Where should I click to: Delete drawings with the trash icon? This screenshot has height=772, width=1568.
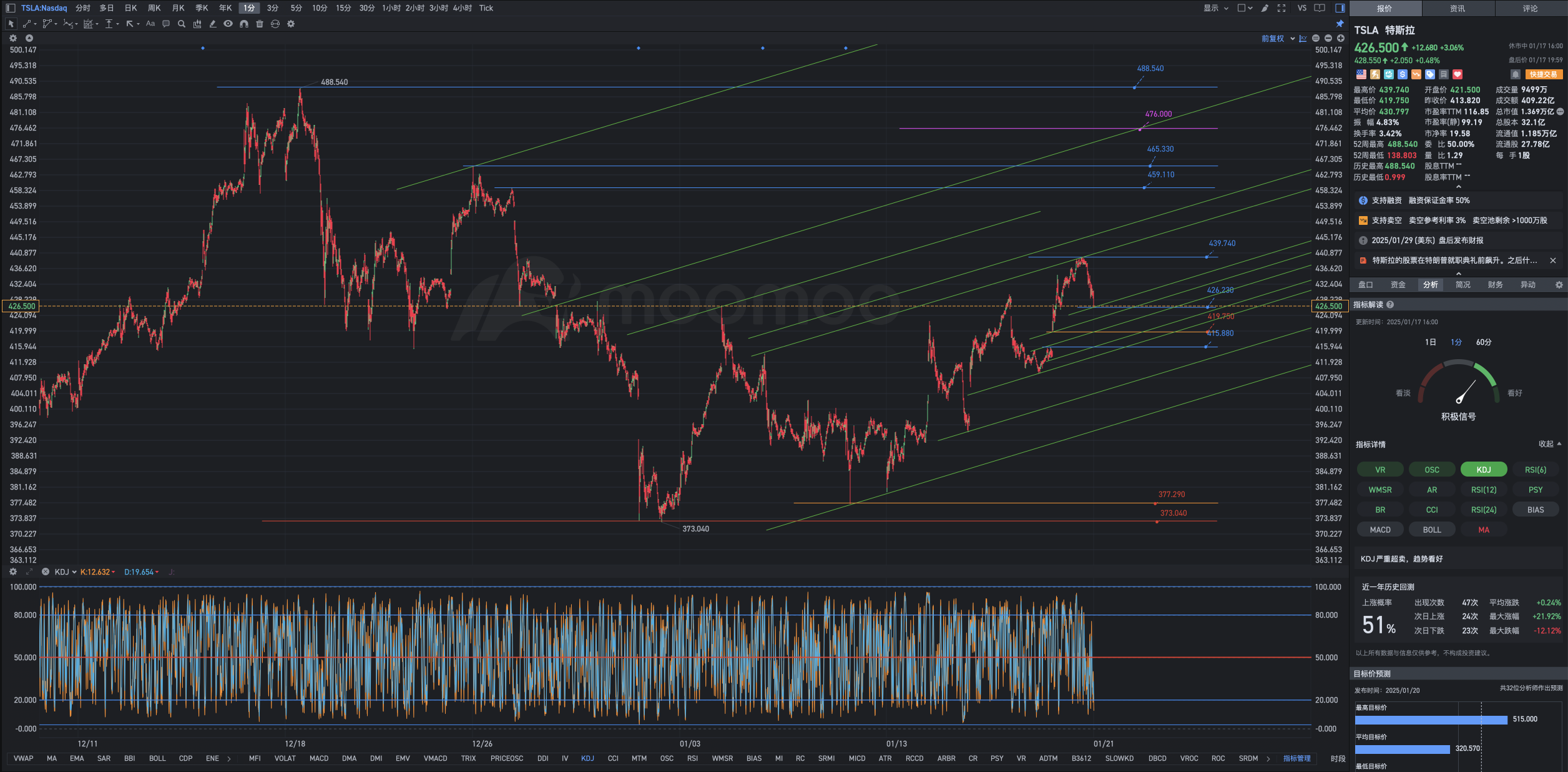pos(260,24)
